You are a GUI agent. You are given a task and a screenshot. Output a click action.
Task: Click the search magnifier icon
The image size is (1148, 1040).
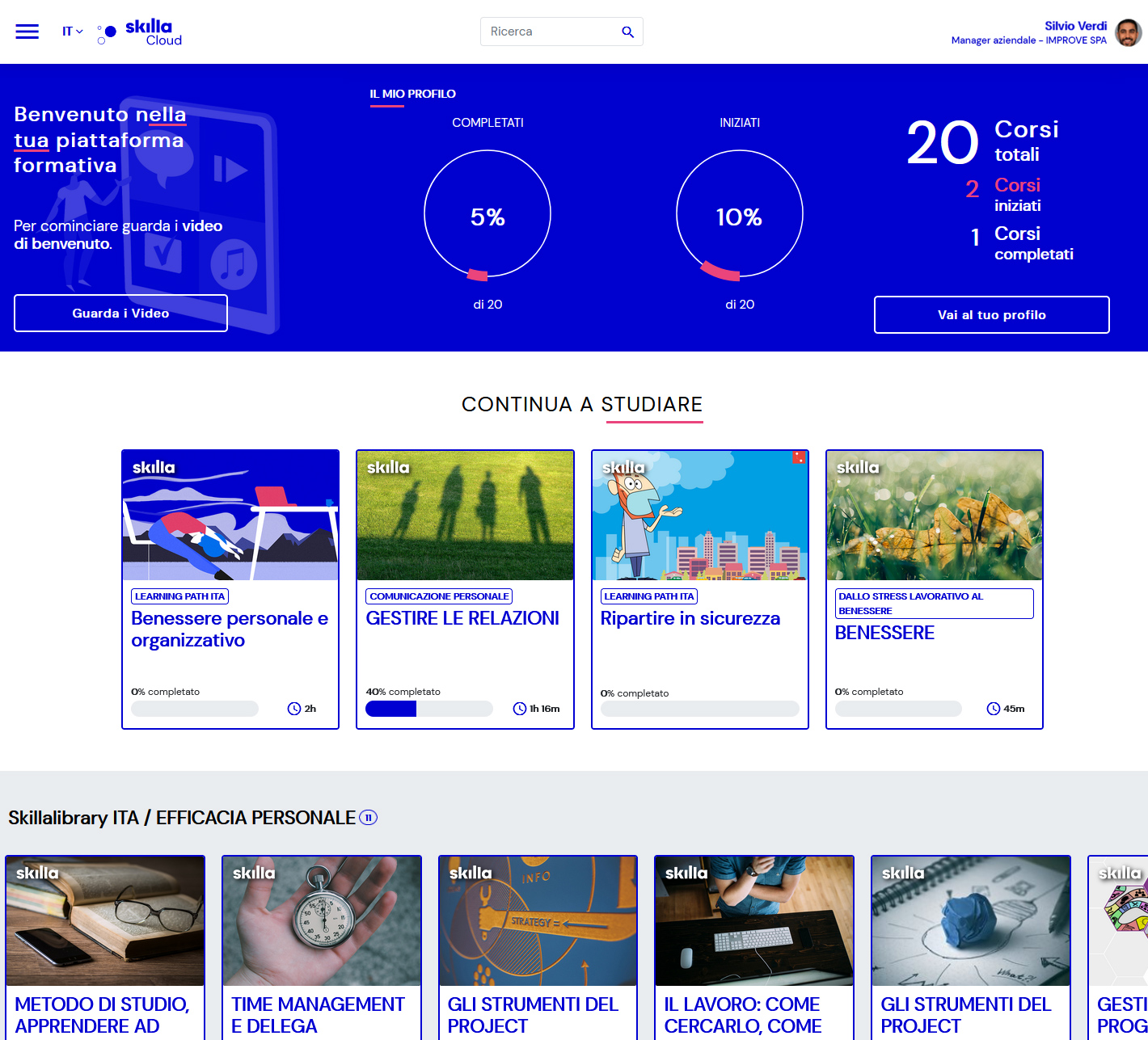point(627,32)
